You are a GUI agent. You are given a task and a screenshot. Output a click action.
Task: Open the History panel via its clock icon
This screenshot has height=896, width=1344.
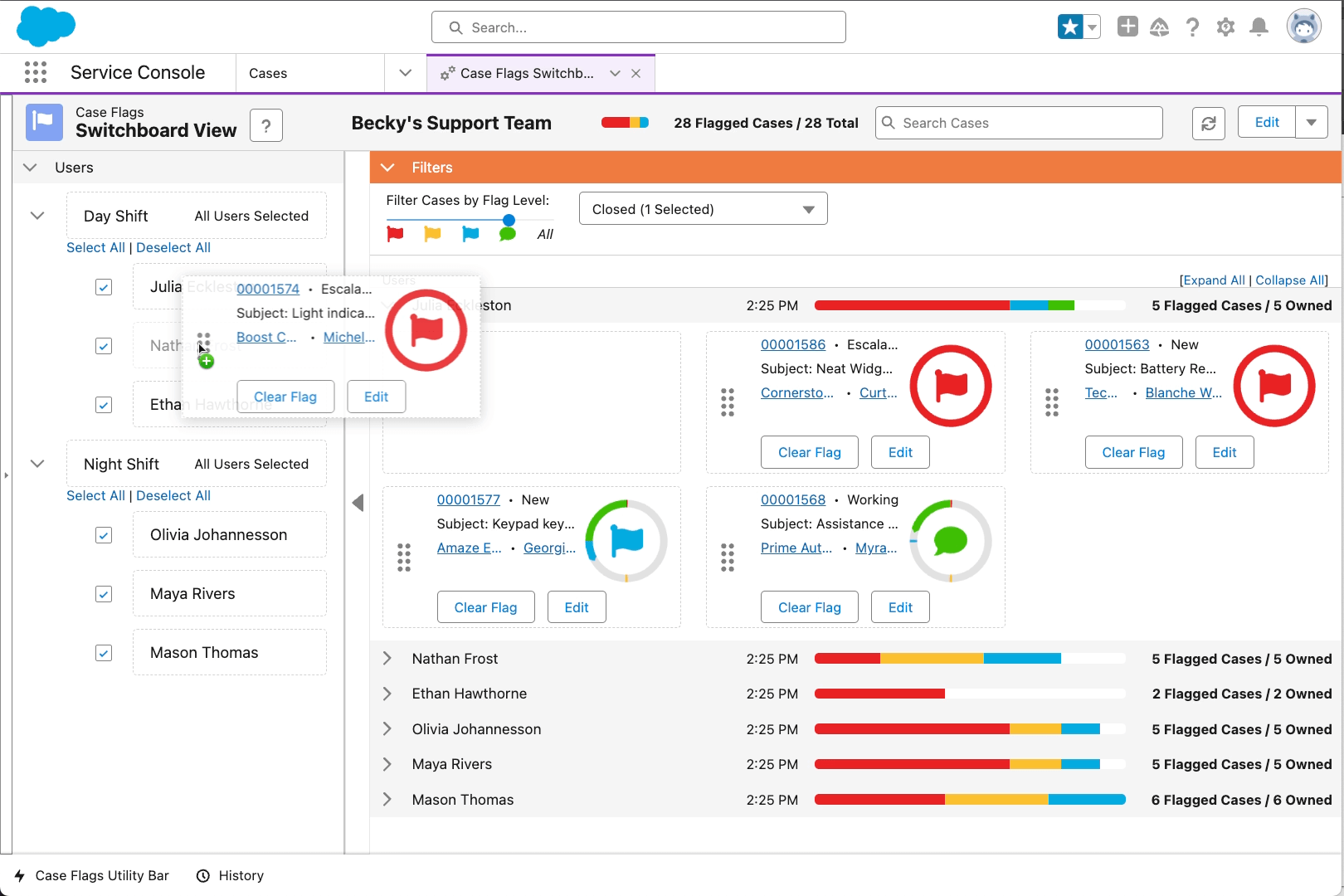[203, 875]
